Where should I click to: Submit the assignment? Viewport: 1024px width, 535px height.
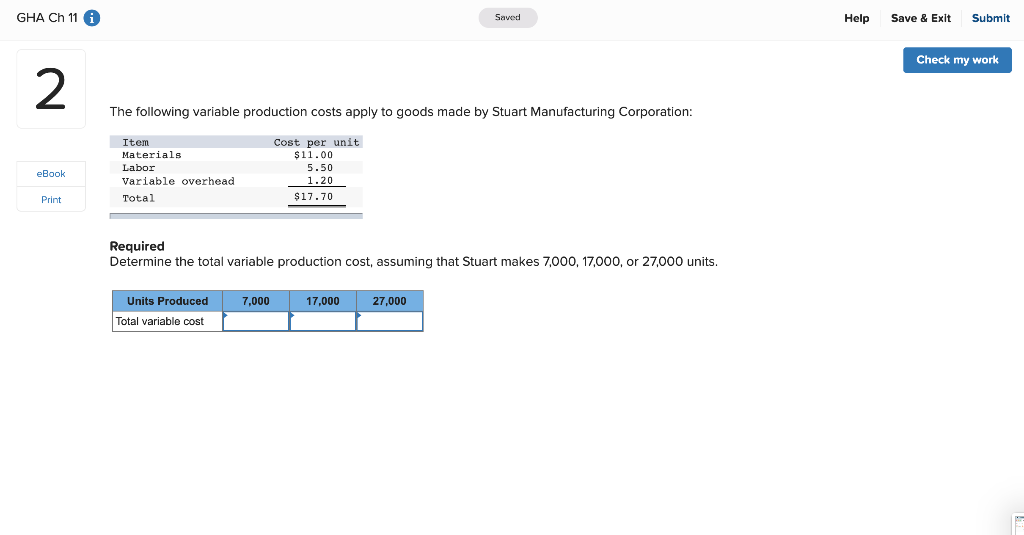990,18
